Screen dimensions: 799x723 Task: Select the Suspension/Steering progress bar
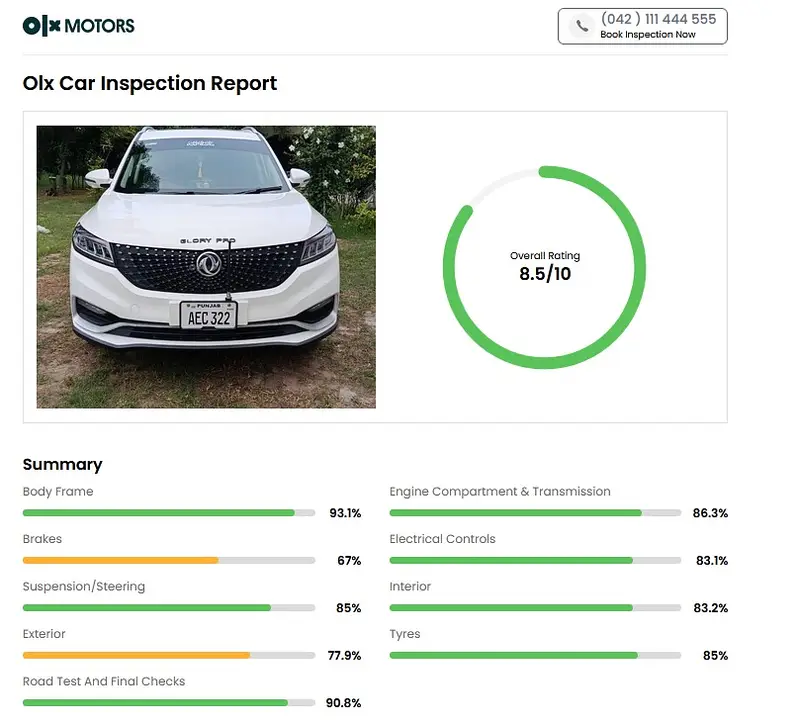coord(168,608)
